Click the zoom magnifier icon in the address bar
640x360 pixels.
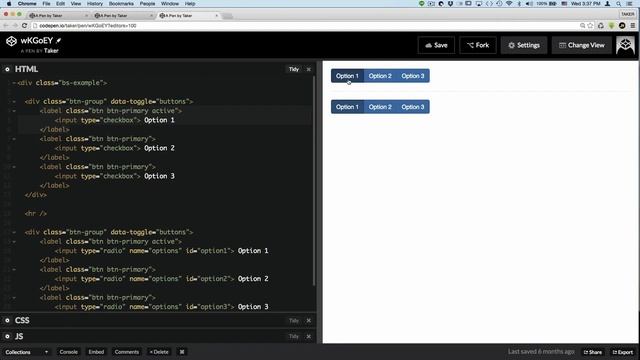pos(582,26)
